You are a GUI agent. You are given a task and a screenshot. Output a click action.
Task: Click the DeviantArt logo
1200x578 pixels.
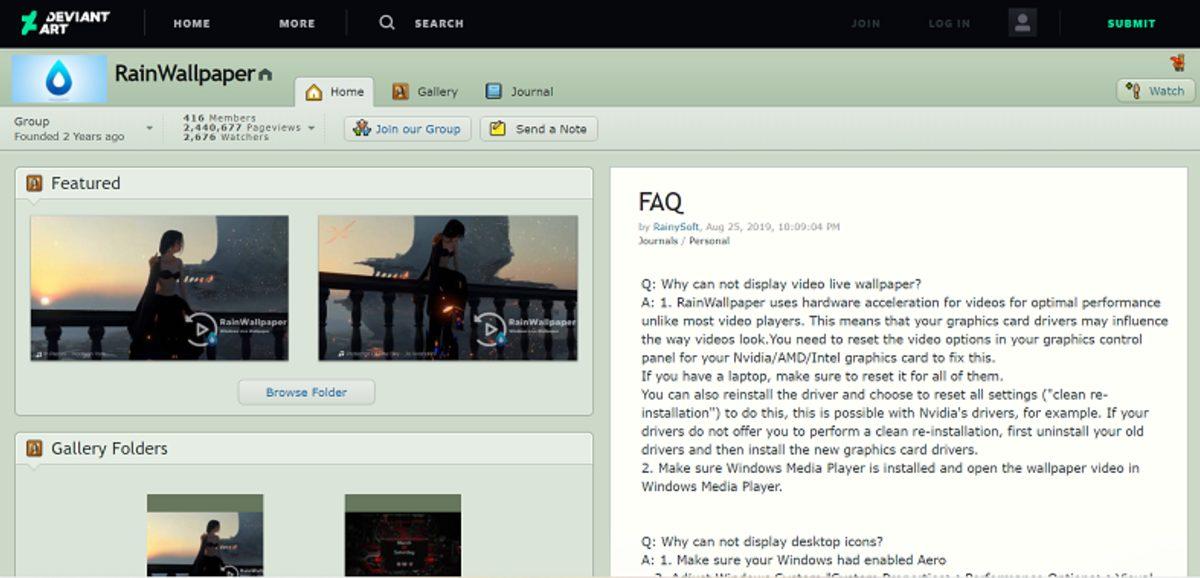[65, 23]
